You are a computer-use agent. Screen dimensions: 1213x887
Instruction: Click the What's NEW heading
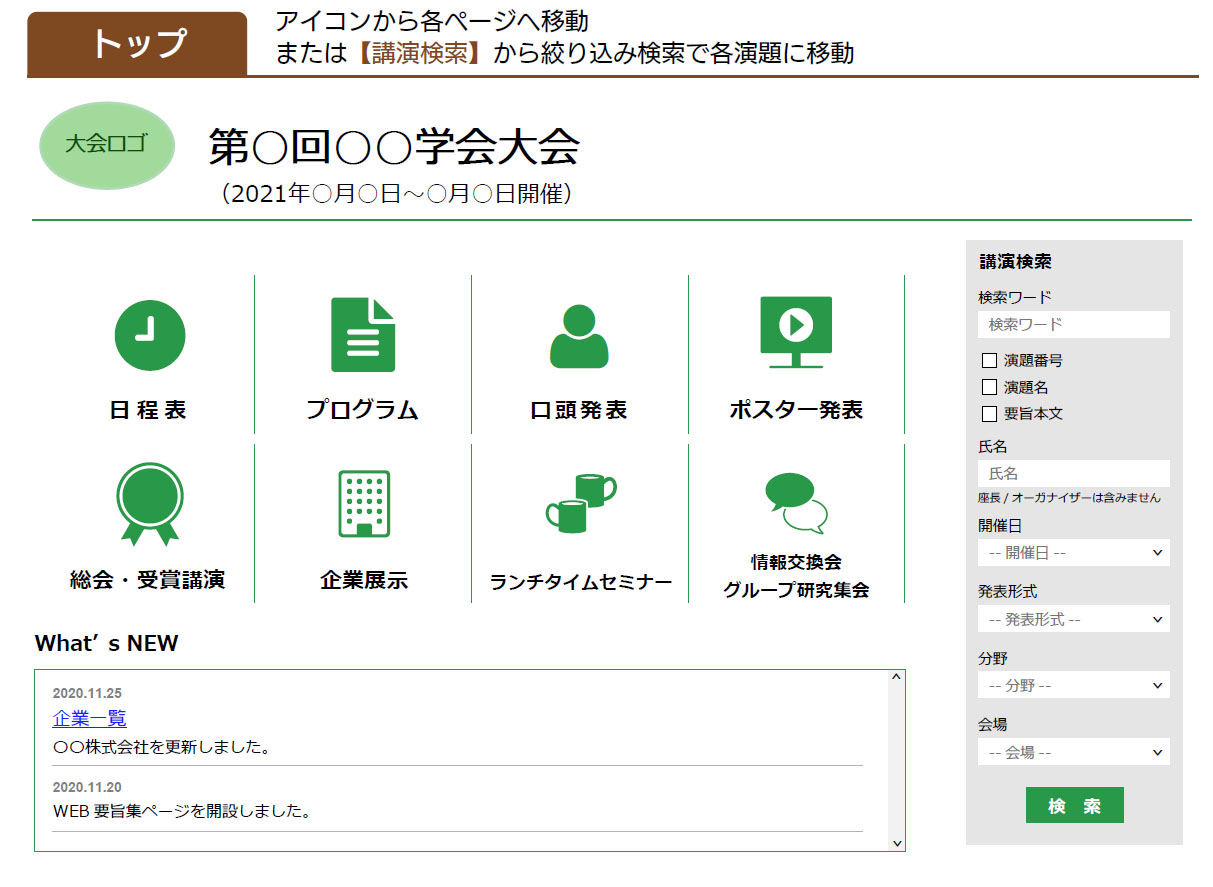pyautogui.click(x=107, y=643)
